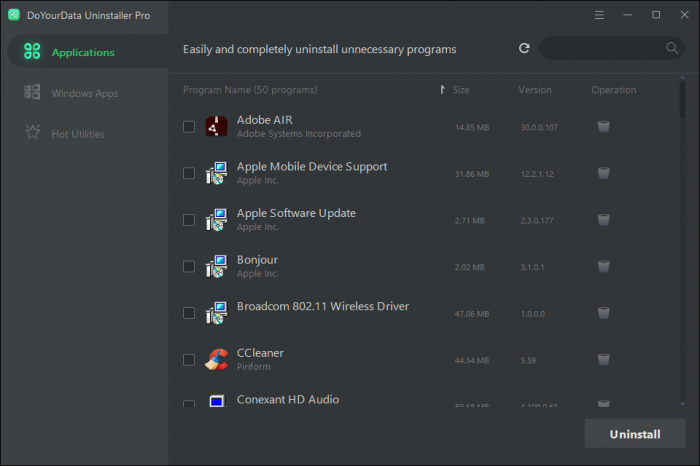
Task: Click trash icon for Broadcom 802.11 Wireless Driver
Action: coord(603,313)
